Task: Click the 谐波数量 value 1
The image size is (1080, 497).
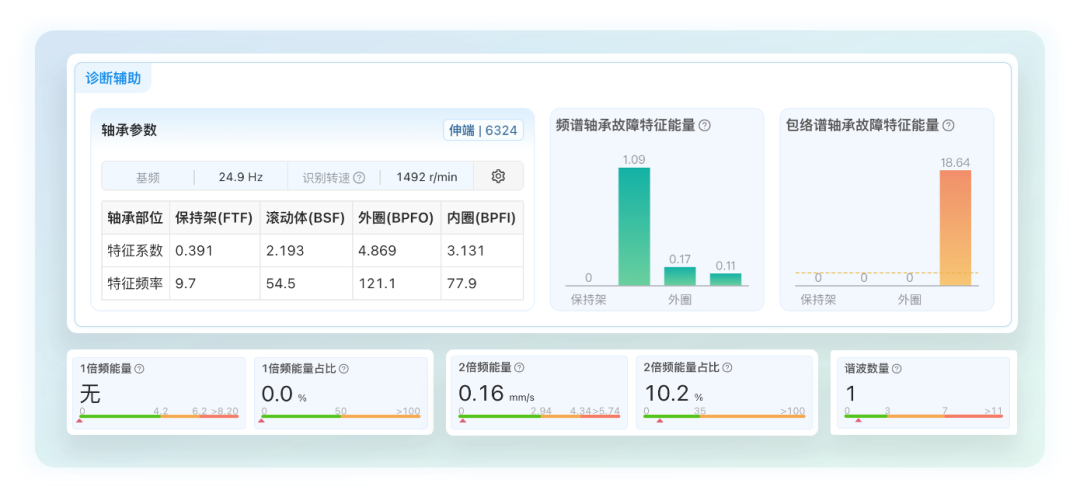Action: 850,394
